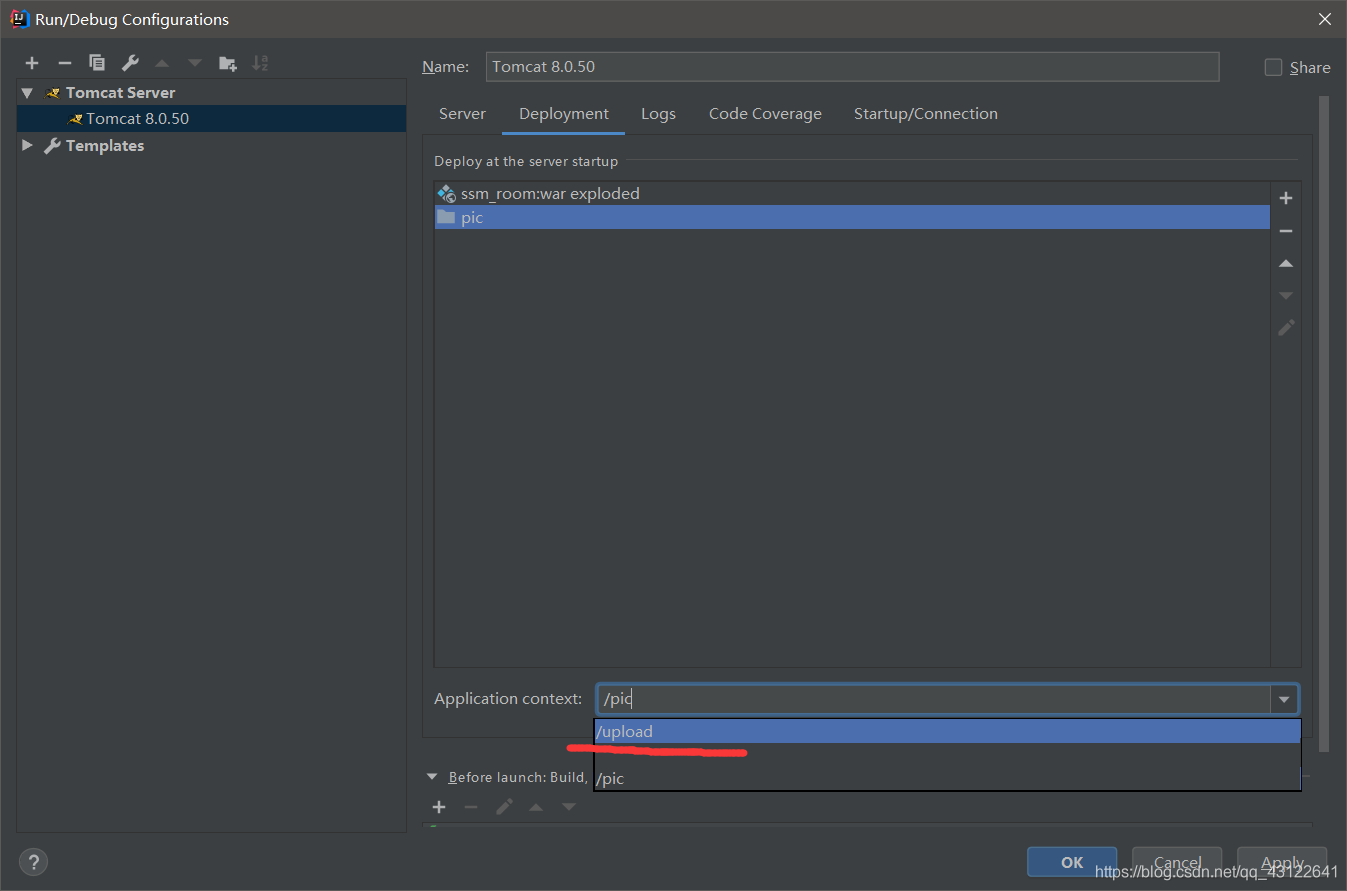Edit Before launch task pencil
This screenshot has height=891, width=1347.
coord(504,807)
